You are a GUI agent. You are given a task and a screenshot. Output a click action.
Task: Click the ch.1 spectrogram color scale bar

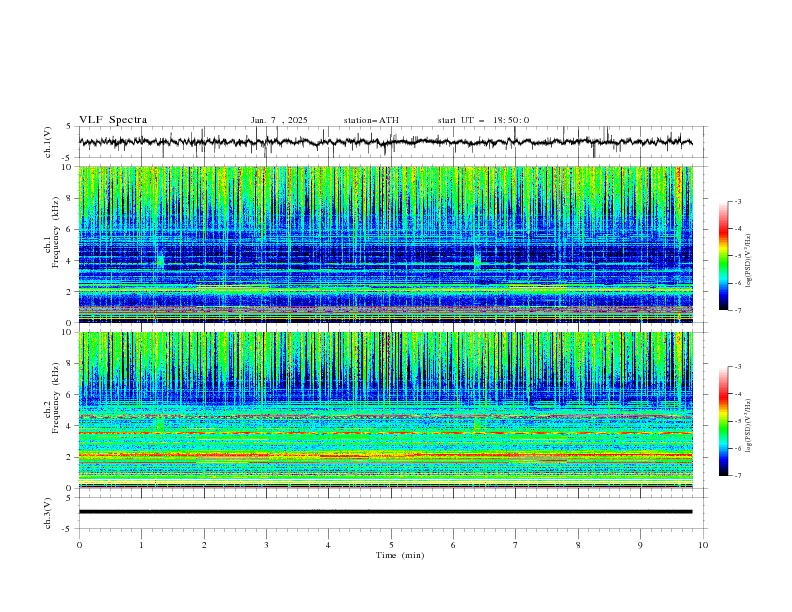pyautogui.click(x=723, y=255)
